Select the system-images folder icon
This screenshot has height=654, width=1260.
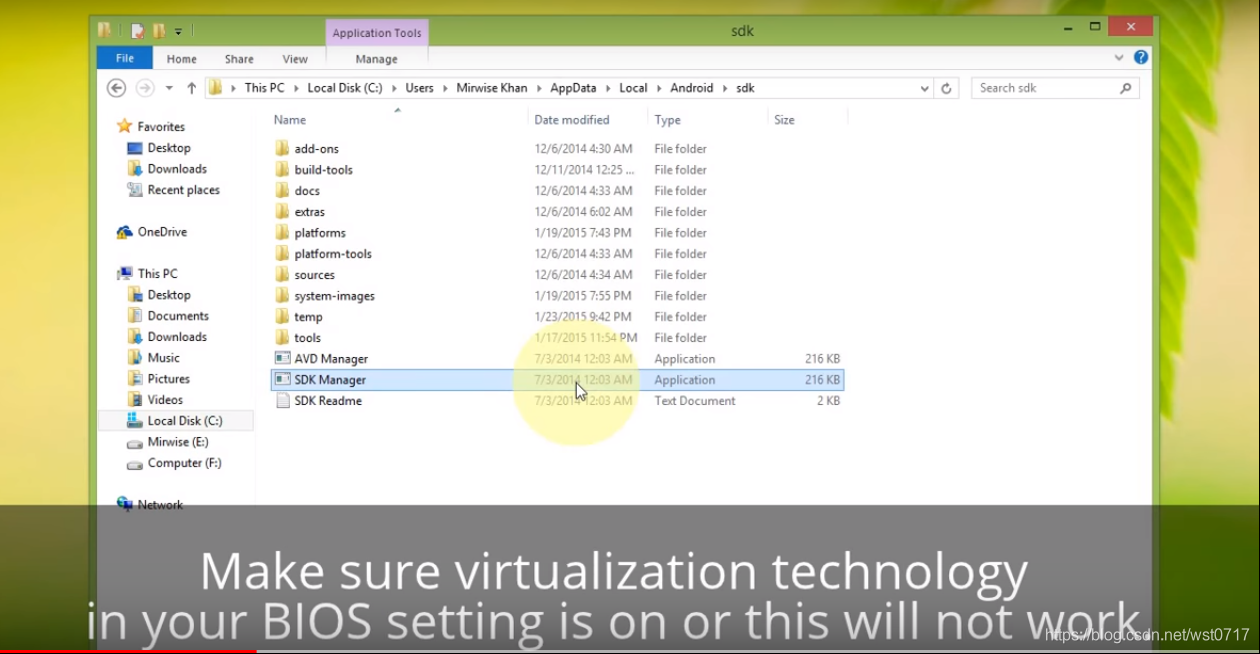(x=282, y=296)
